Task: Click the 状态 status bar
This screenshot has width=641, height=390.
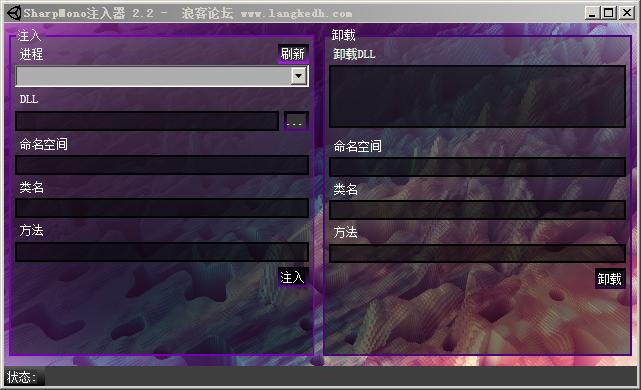Action: 320,377
